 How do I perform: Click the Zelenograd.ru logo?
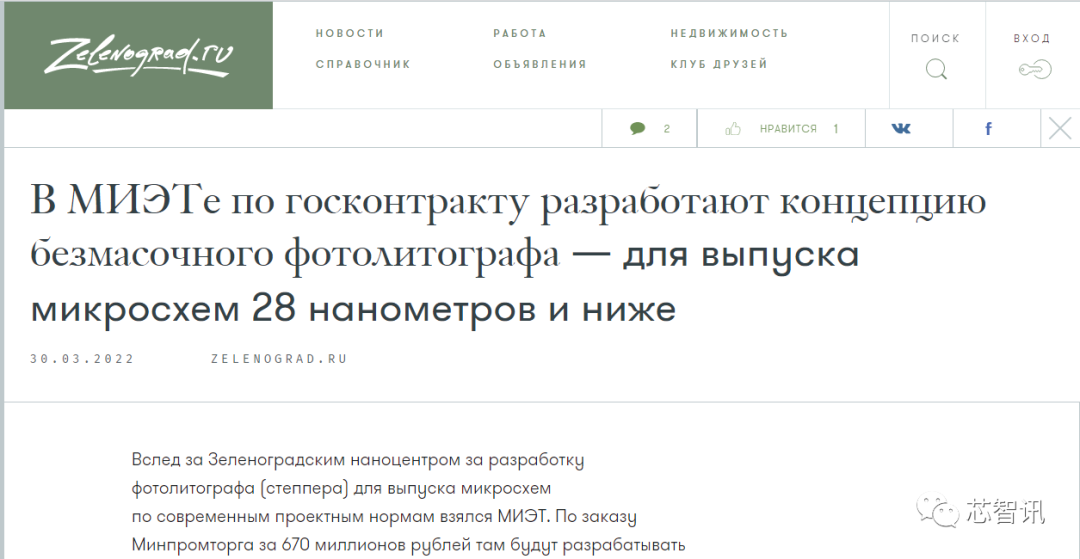point(138,55)
